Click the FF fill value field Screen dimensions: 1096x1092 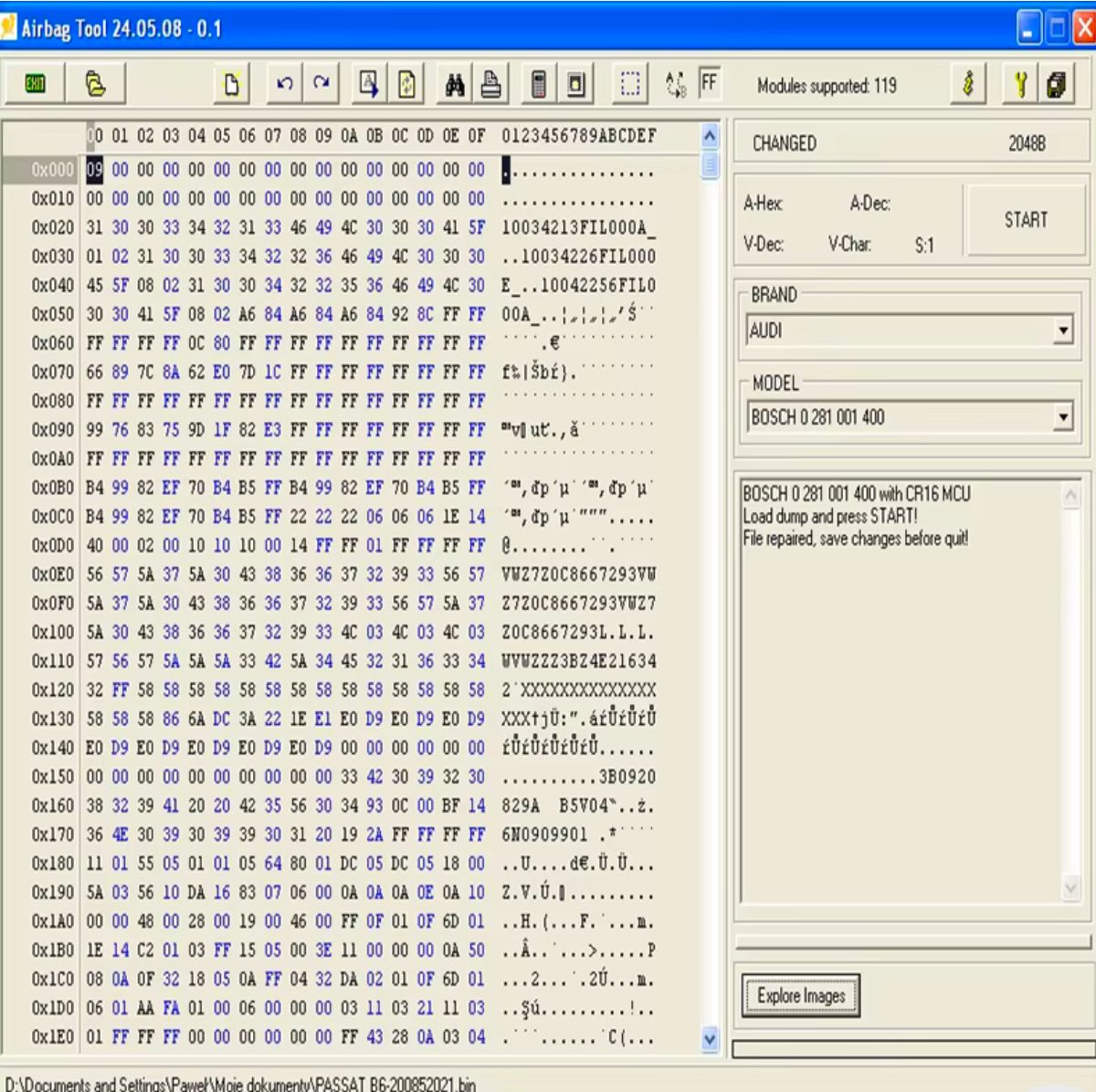709,84
